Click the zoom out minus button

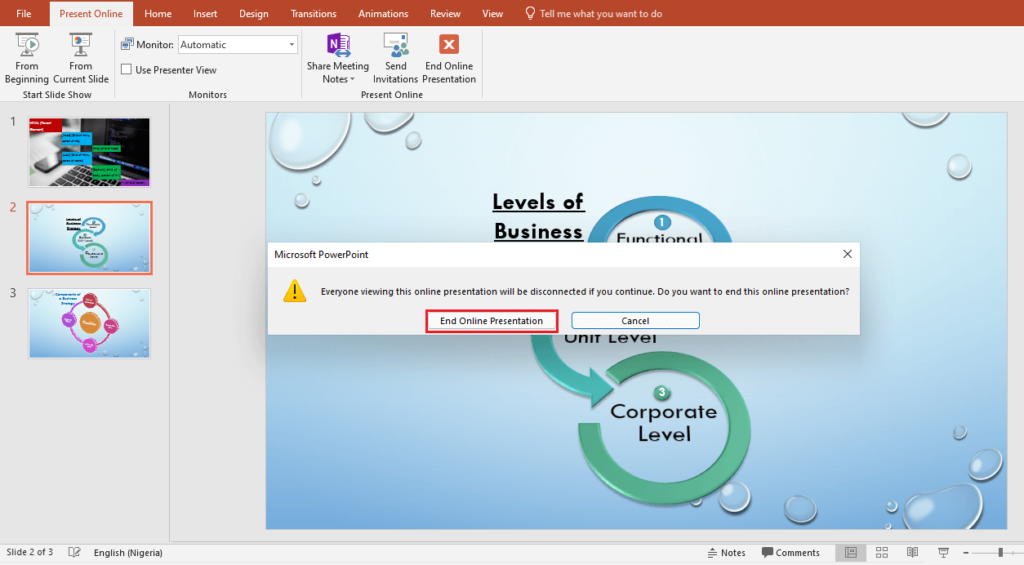coord(966,553)
